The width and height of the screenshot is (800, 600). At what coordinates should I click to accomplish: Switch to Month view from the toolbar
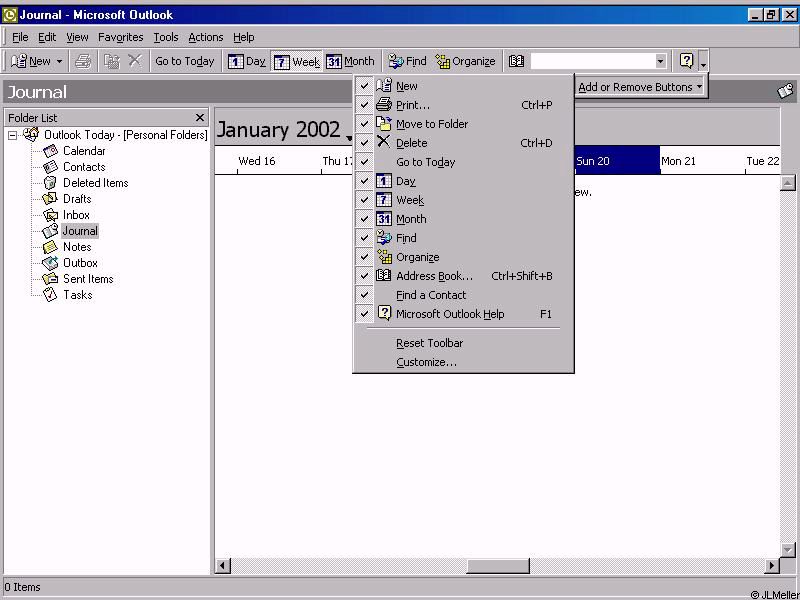[351, 61]
